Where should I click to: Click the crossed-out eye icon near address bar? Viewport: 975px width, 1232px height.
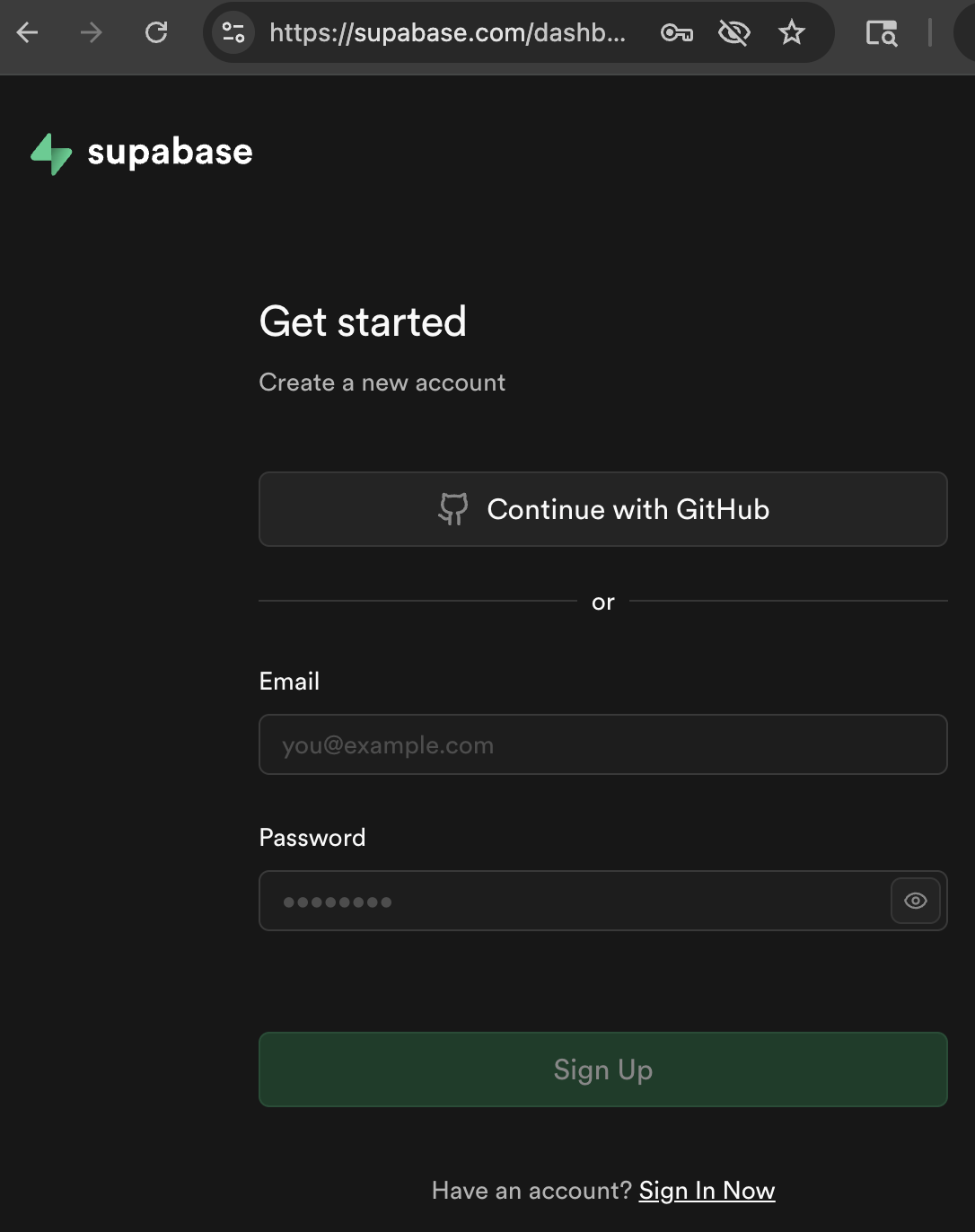[733, 32]
